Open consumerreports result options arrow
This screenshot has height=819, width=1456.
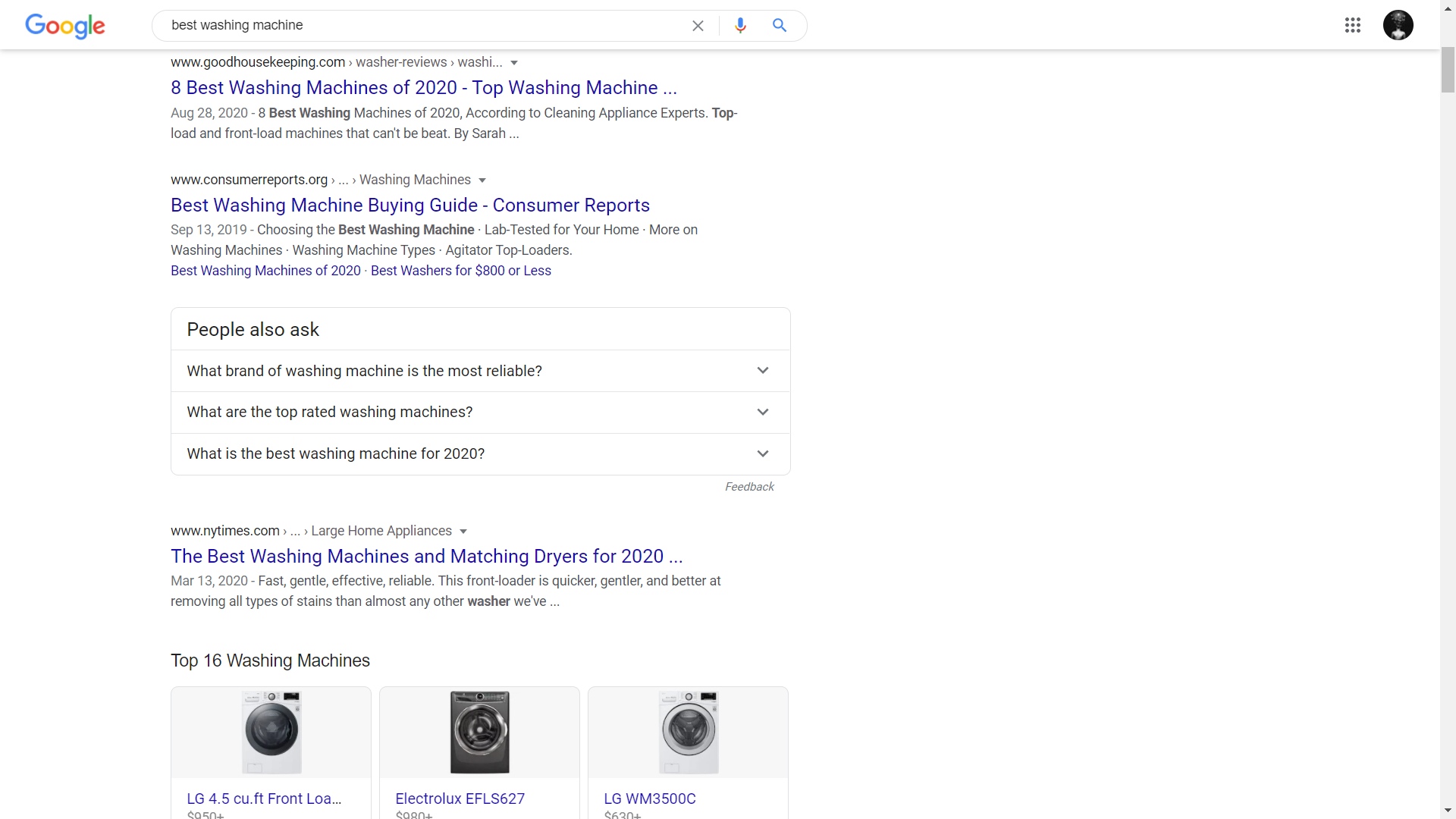point(482,180)
